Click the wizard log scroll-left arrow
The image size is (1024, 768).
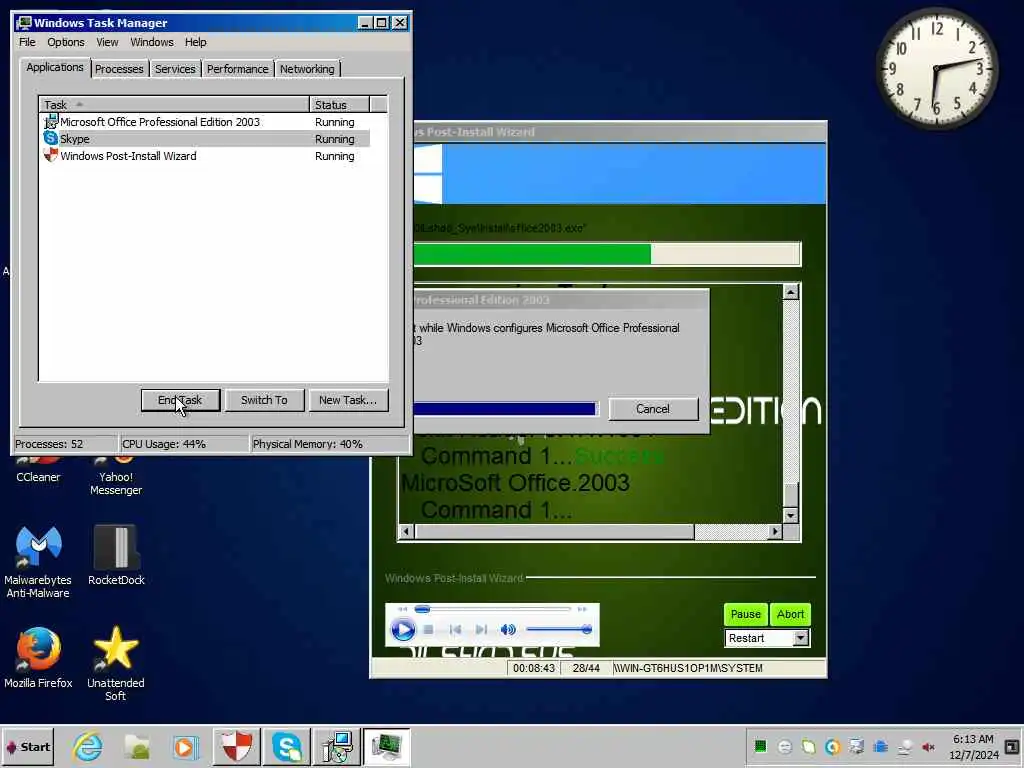(406, 532)
